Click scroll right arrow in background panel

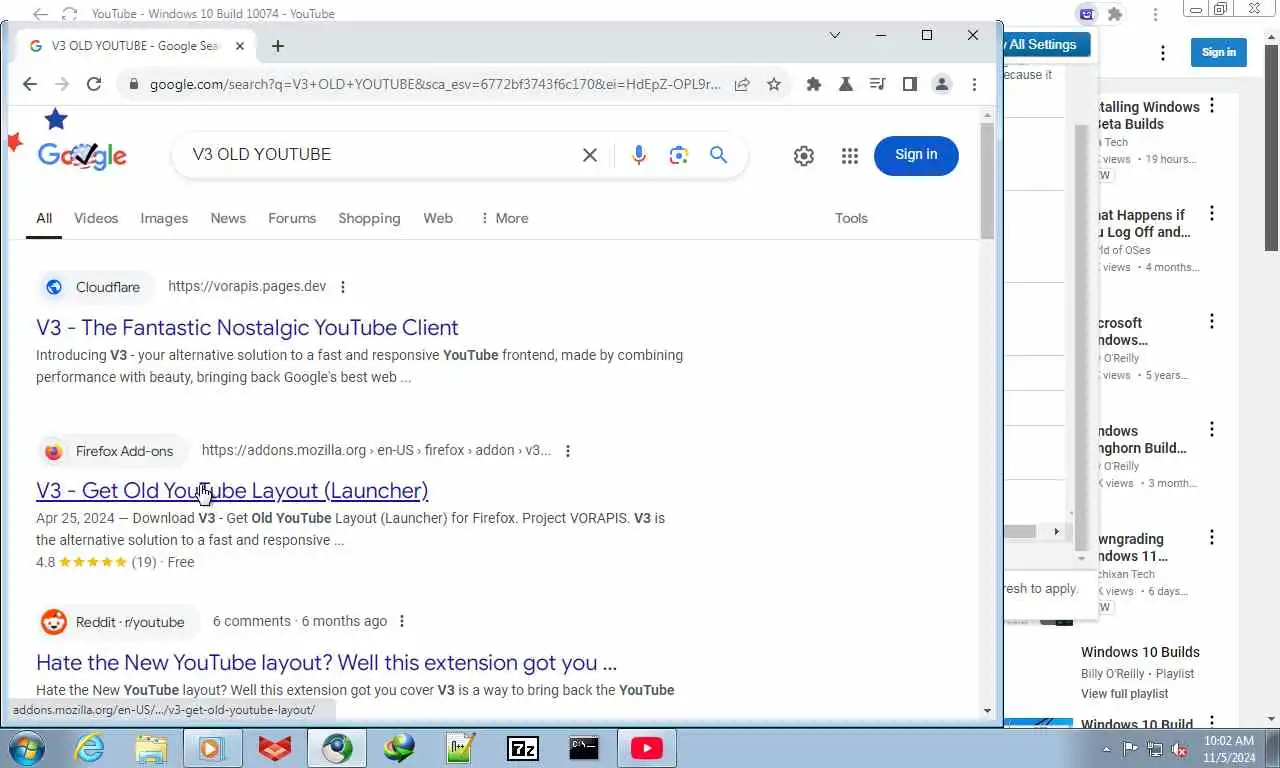point(1056,532)
